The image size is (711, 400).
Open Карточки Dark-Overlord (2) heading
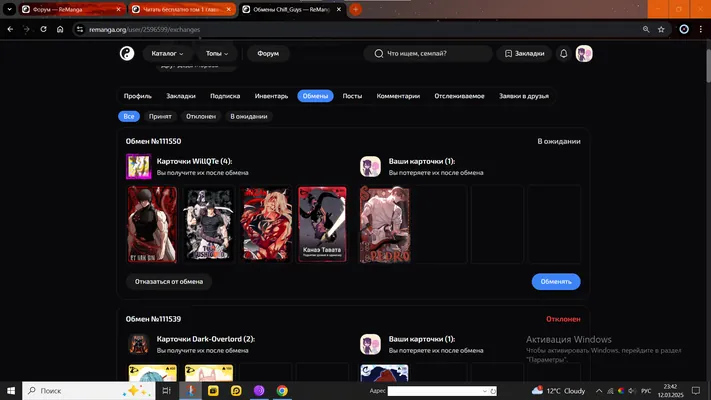pyautogui.click(x=205, y=339)
